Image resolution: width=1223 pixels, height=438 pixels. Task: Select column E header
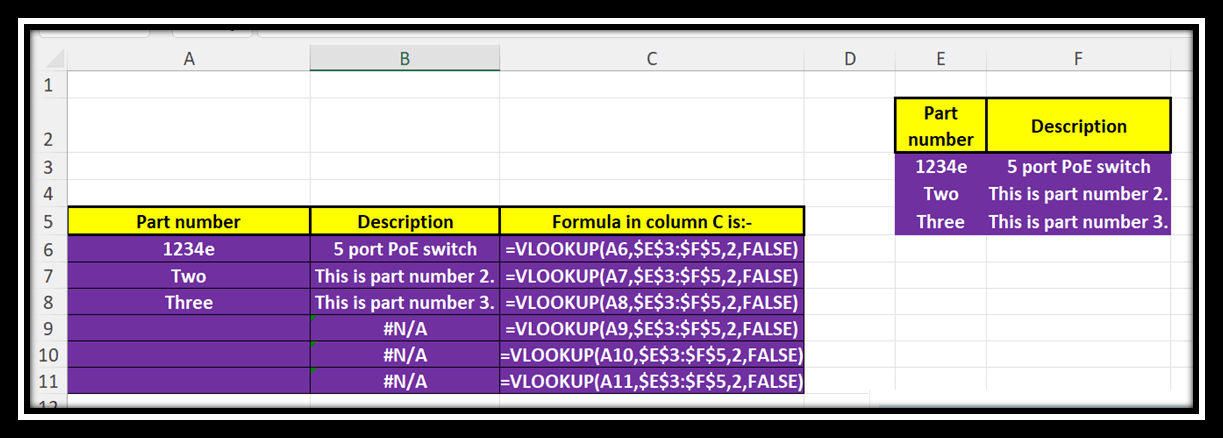[940, 59]
